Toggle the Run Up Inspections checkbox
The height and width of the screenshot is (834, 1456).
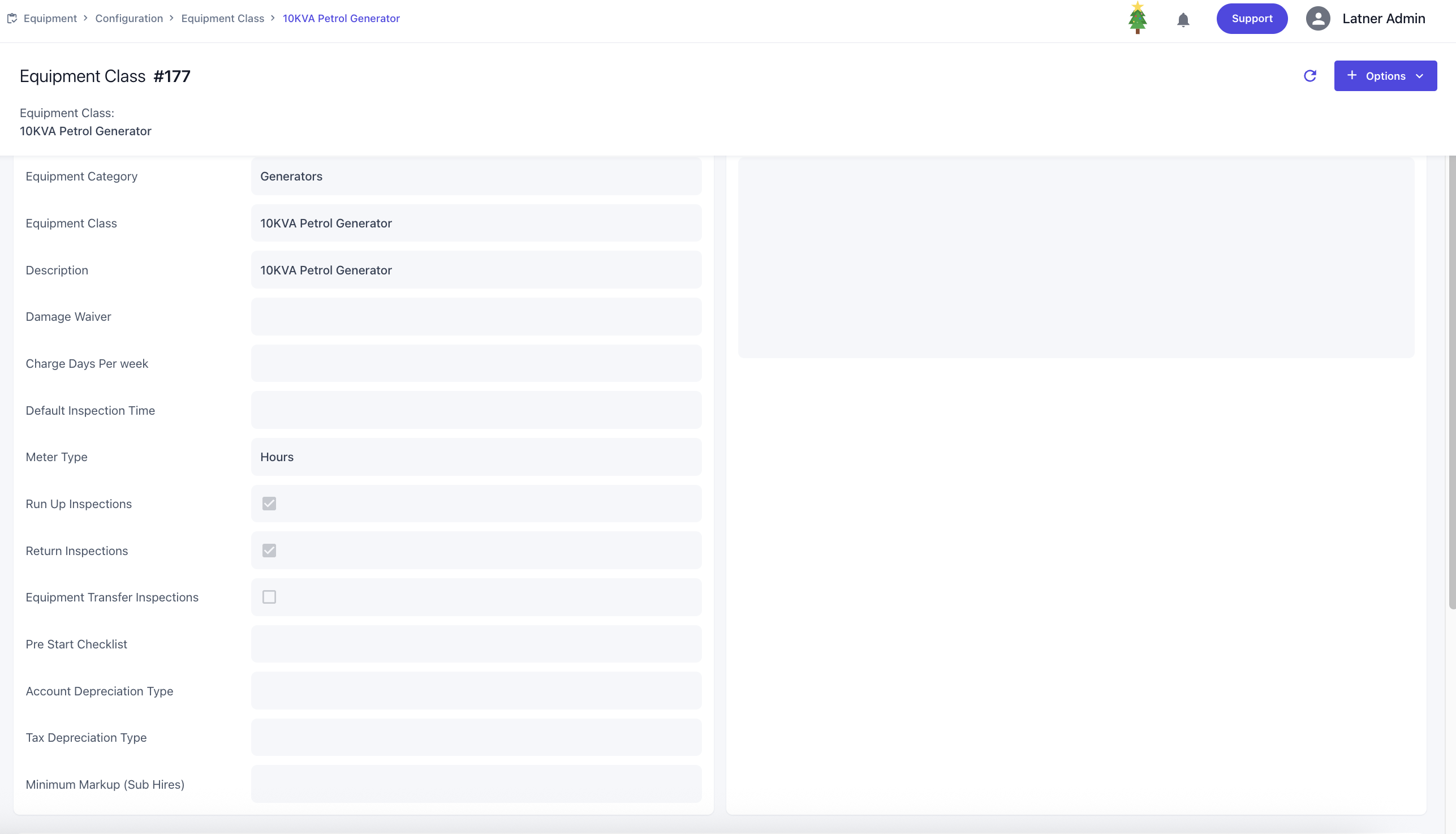pos(269,504)
